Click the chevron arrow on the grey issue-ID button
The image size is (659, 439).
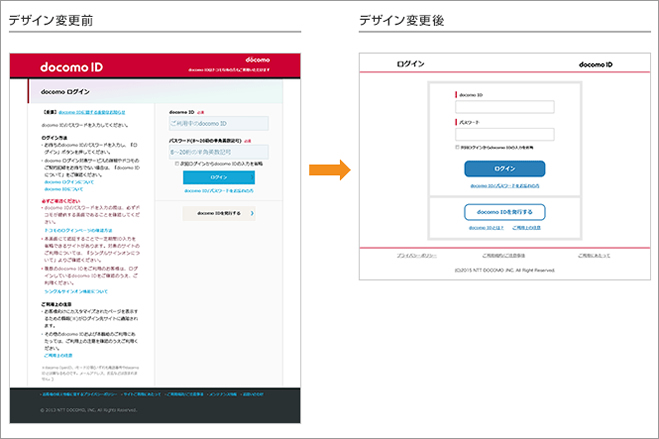click(252, 213)
